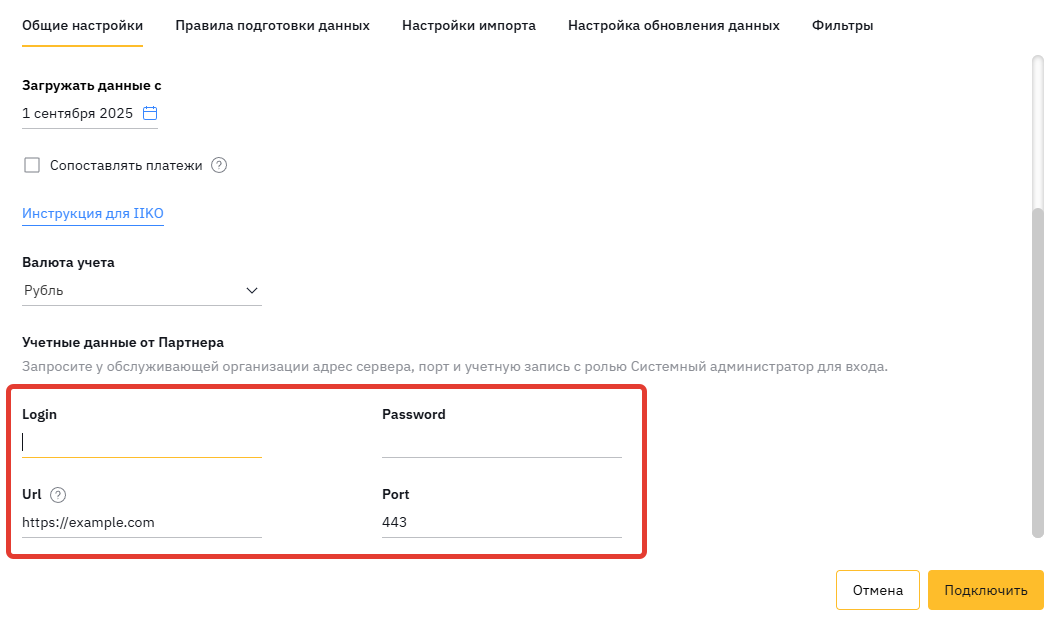Click the Url field with https://example.com
The width and height of the screenshot is (1059, 624).
tap(141, 522)
